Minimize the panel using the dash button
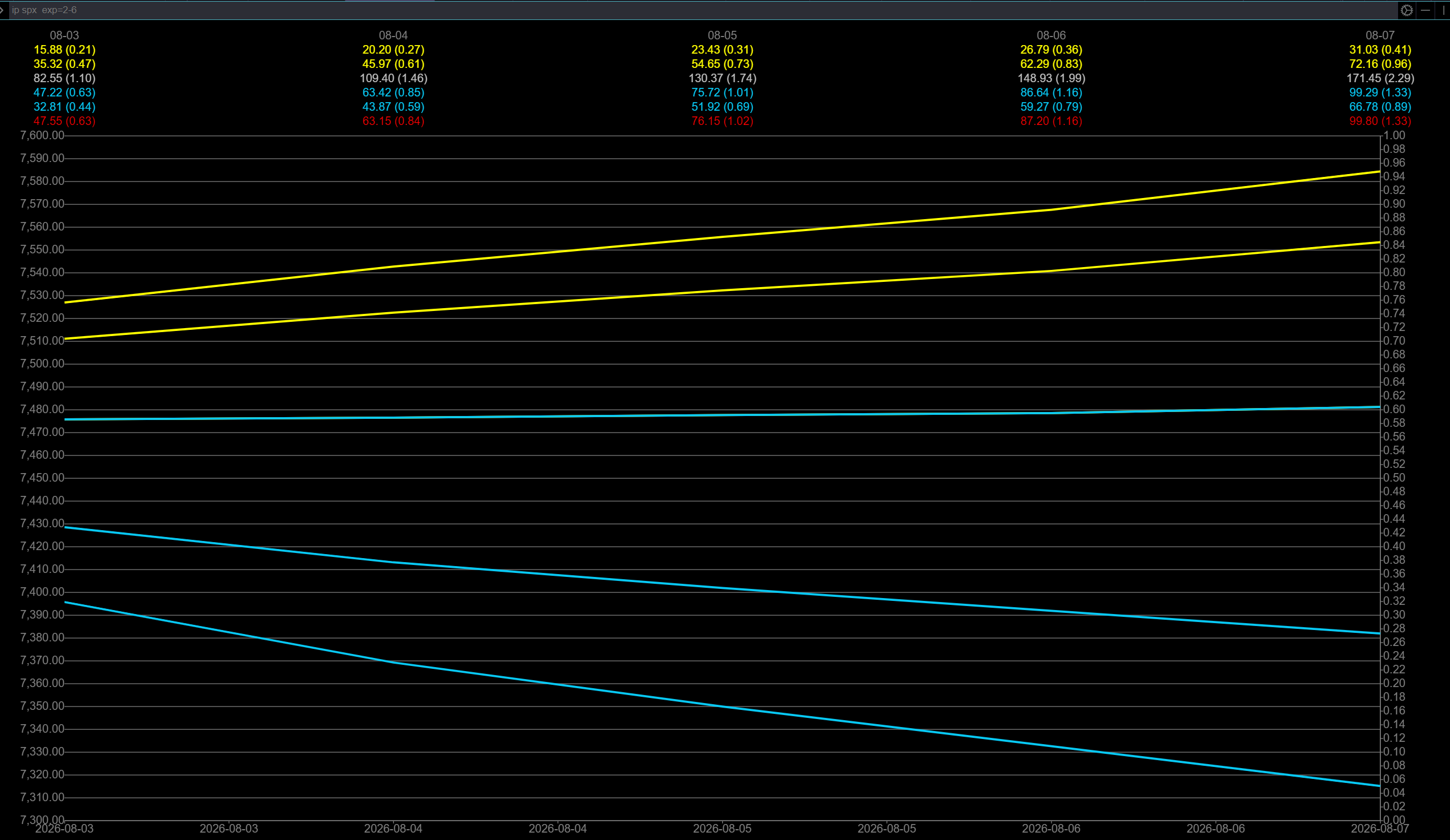 1425,10
